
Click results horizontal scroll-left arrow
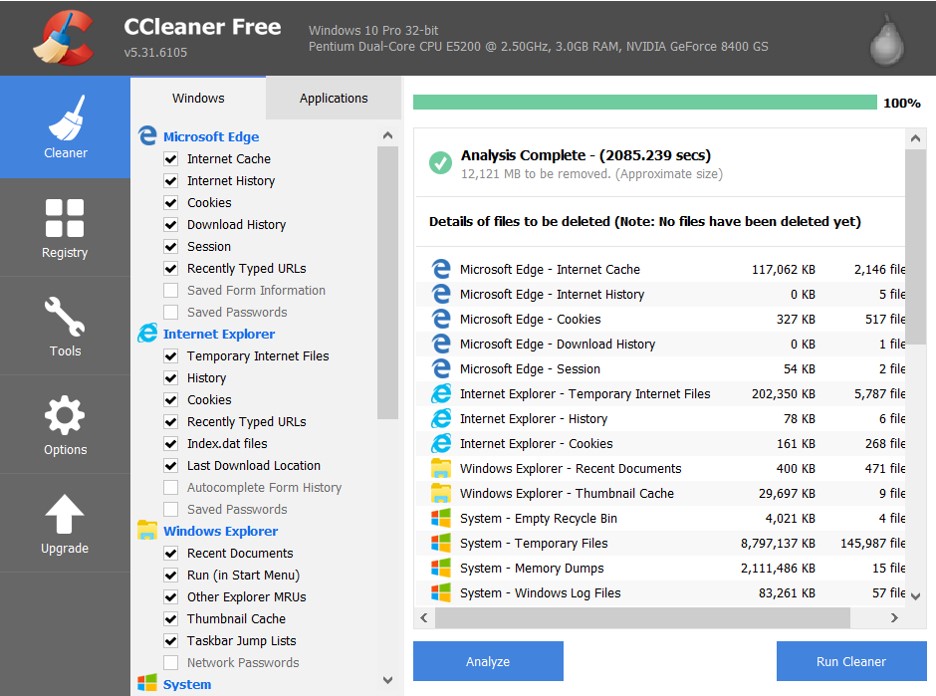(424, 618)
